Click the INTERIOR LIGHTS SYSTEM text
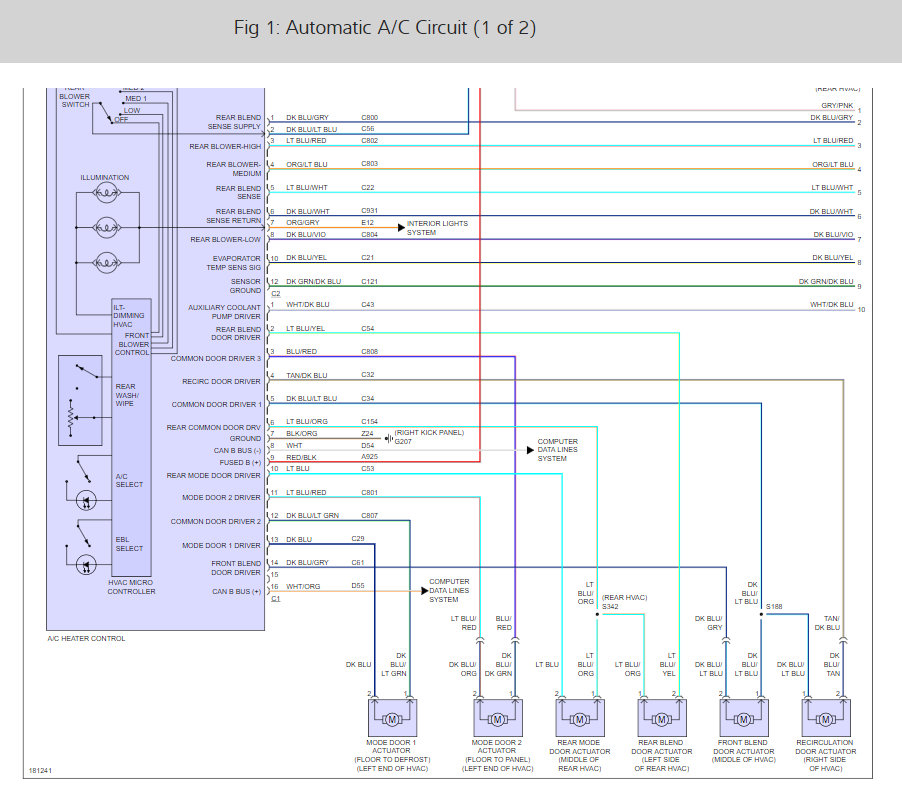902x792 pixels. pyautogui.click(x=437, y=228)
